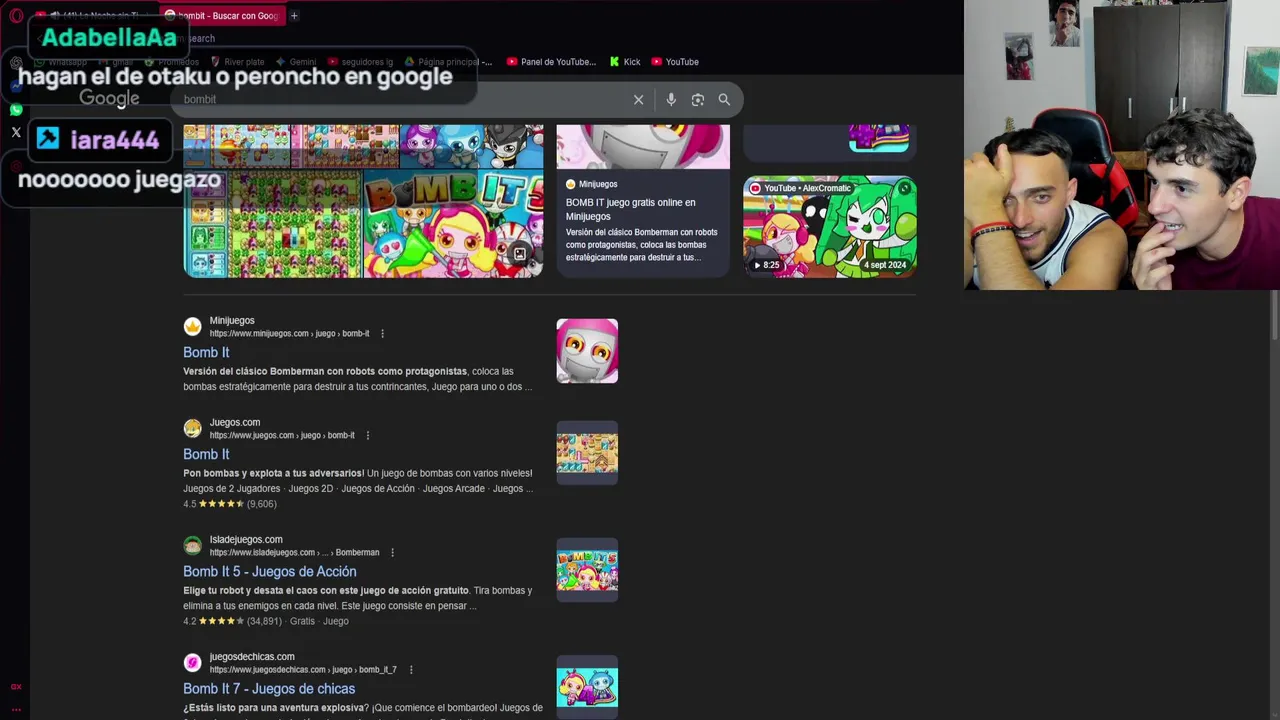This screenshot has height=720, width=1280.
Task: Open Google Lens image search icon
Action: (698, 99)
